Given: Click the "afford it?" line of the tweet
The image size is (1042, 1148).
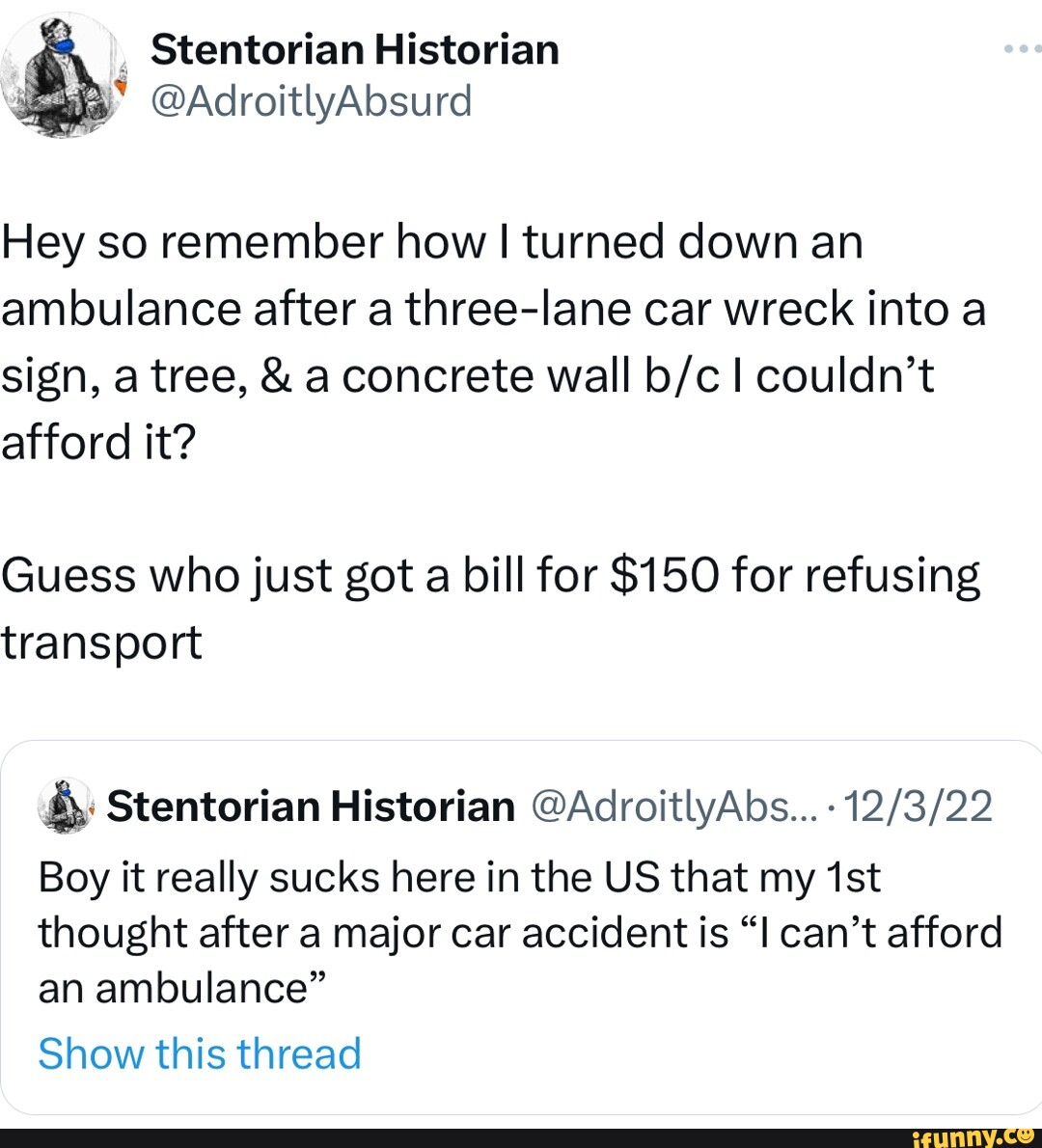Looking at the screenshot, I should [98, 443].
